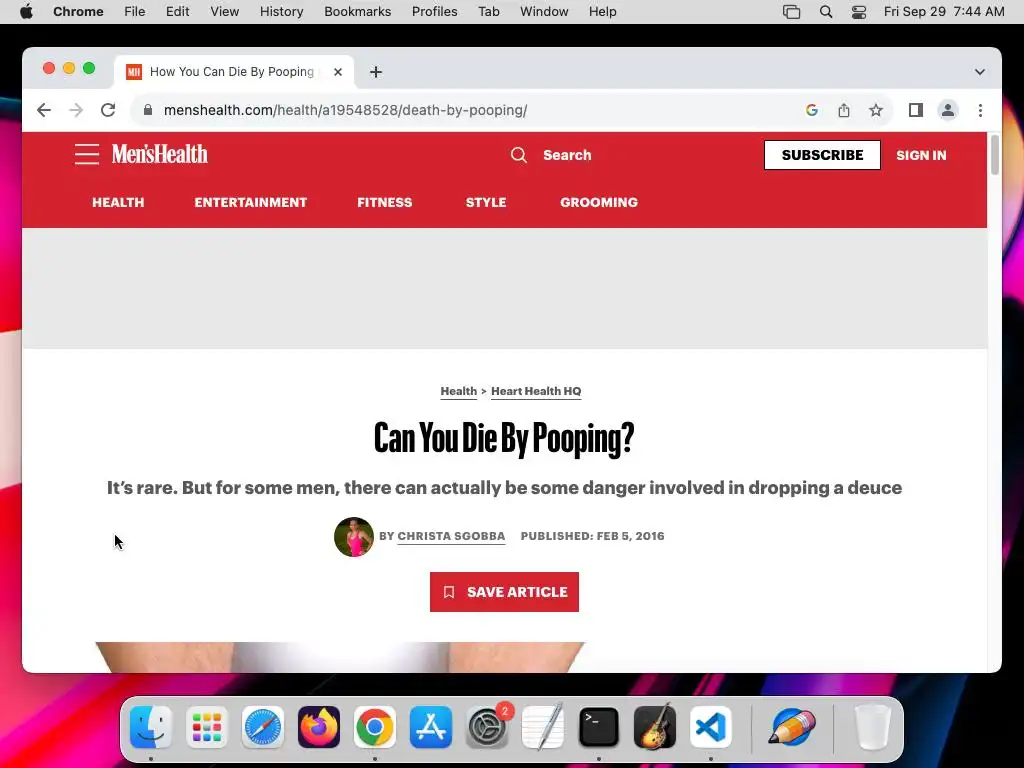The height and width of the screenshot is (768, 1024).
Task: Follow the Health breadcrumb link
Action: [458, 391]
